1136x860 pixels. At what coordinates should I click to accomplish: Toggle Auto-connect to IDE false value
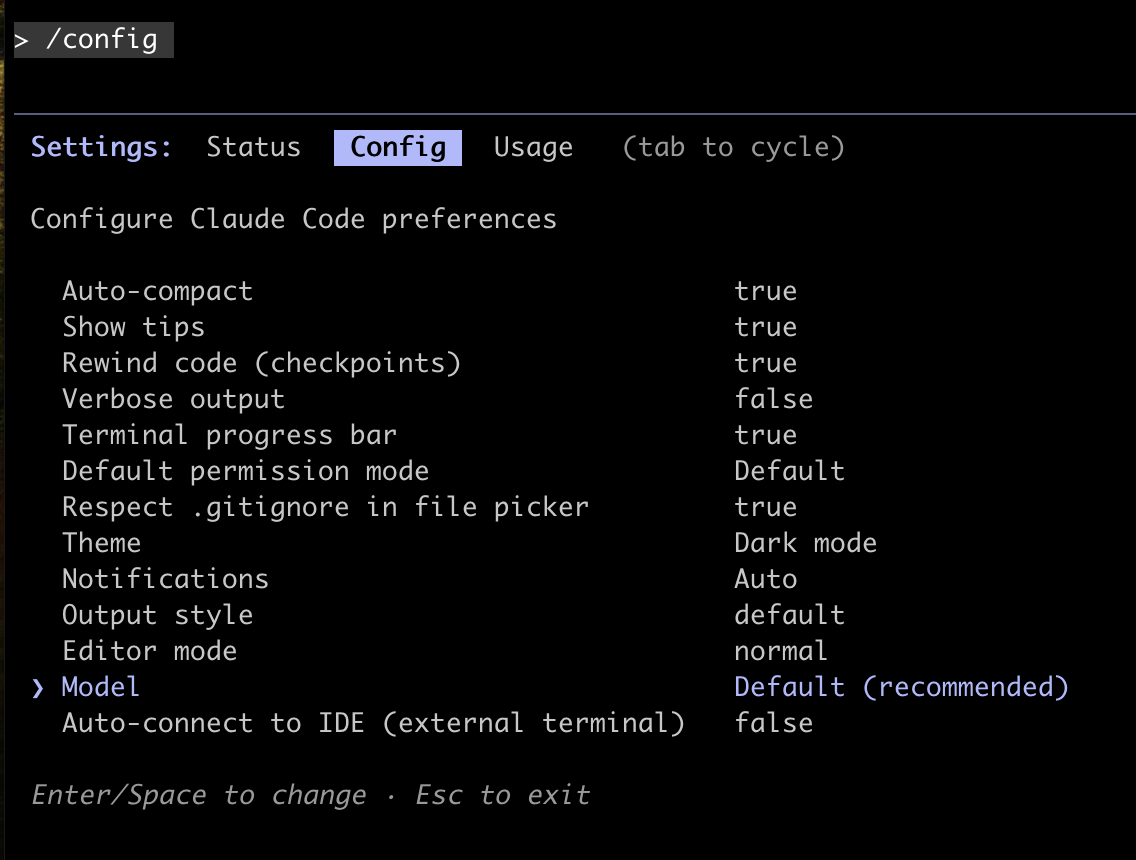point(773,723)
